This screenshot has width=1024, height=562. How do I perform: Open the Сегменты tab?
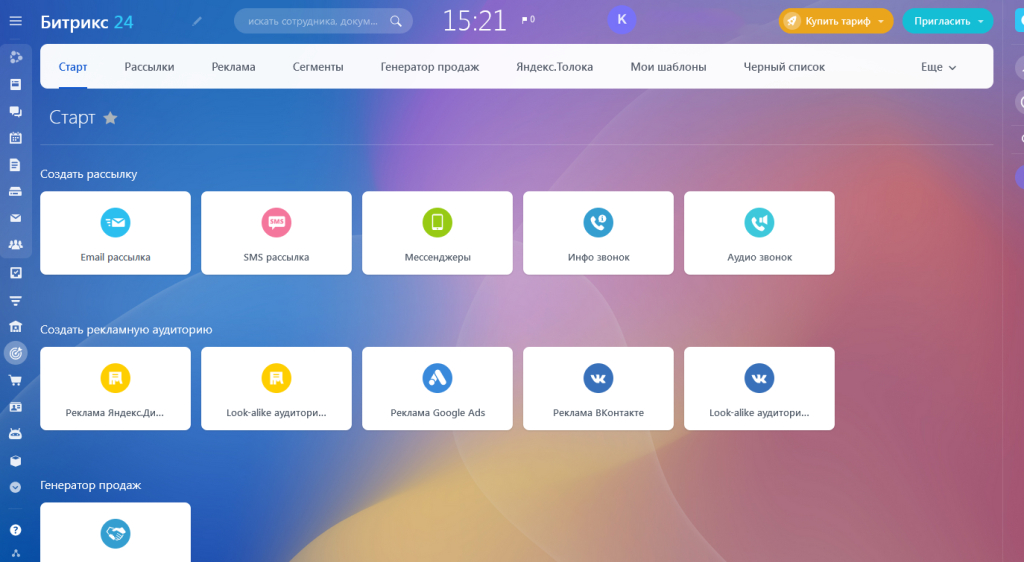tap(318, 67)
